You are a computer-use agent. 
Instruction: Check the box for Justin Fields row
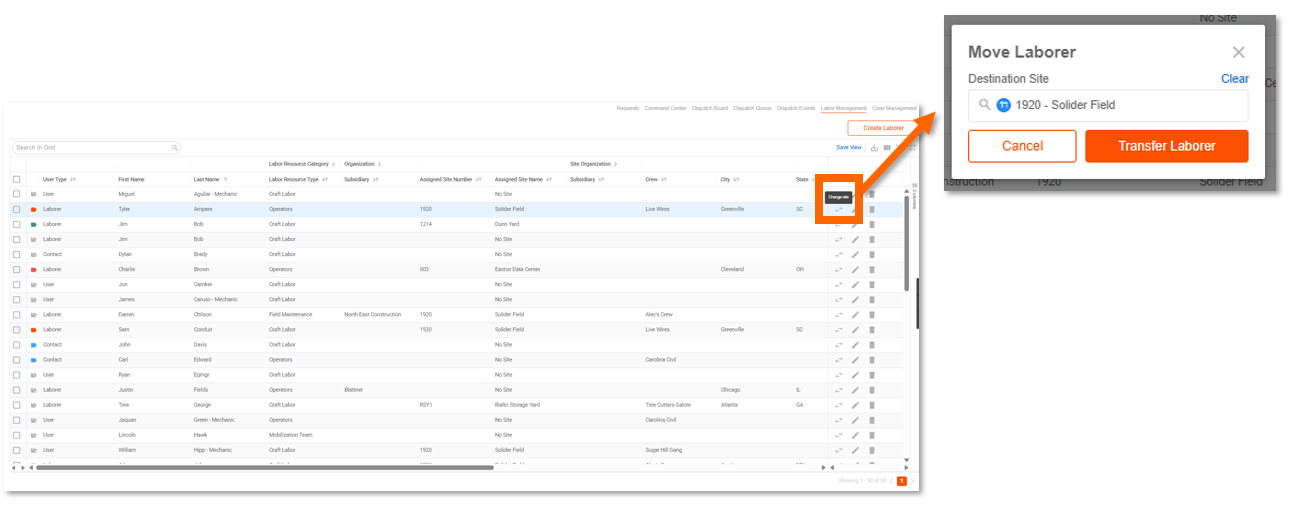[x=16, y=390]
